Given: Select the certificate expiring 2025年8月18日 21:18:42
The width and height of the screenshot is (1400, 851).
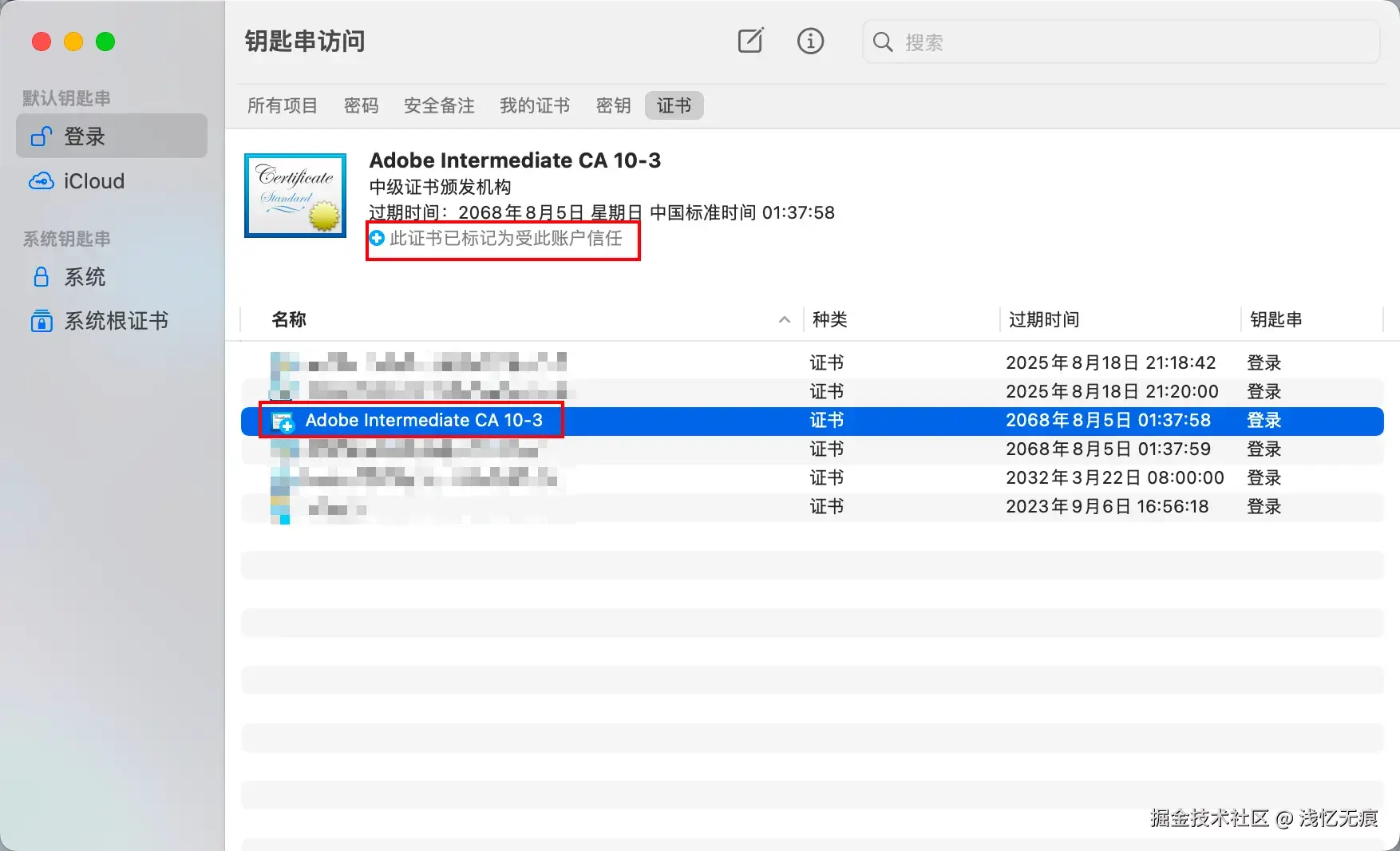Looking at the screenshot, I should tap(813, 363).
